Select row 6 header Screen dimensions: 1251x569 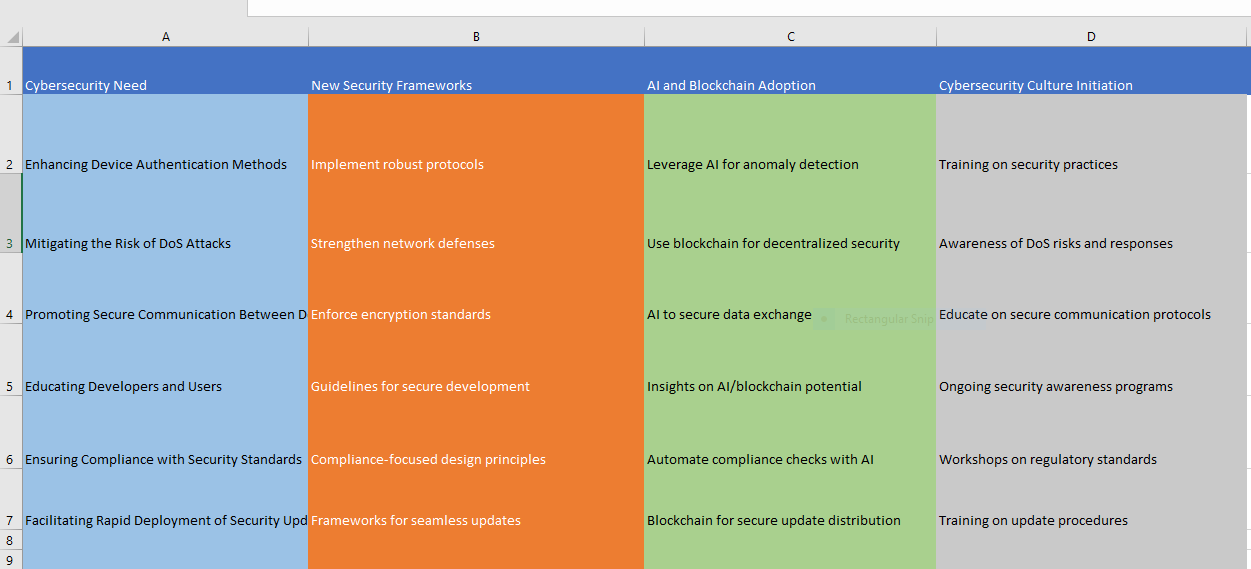click(x=11, y=432)
